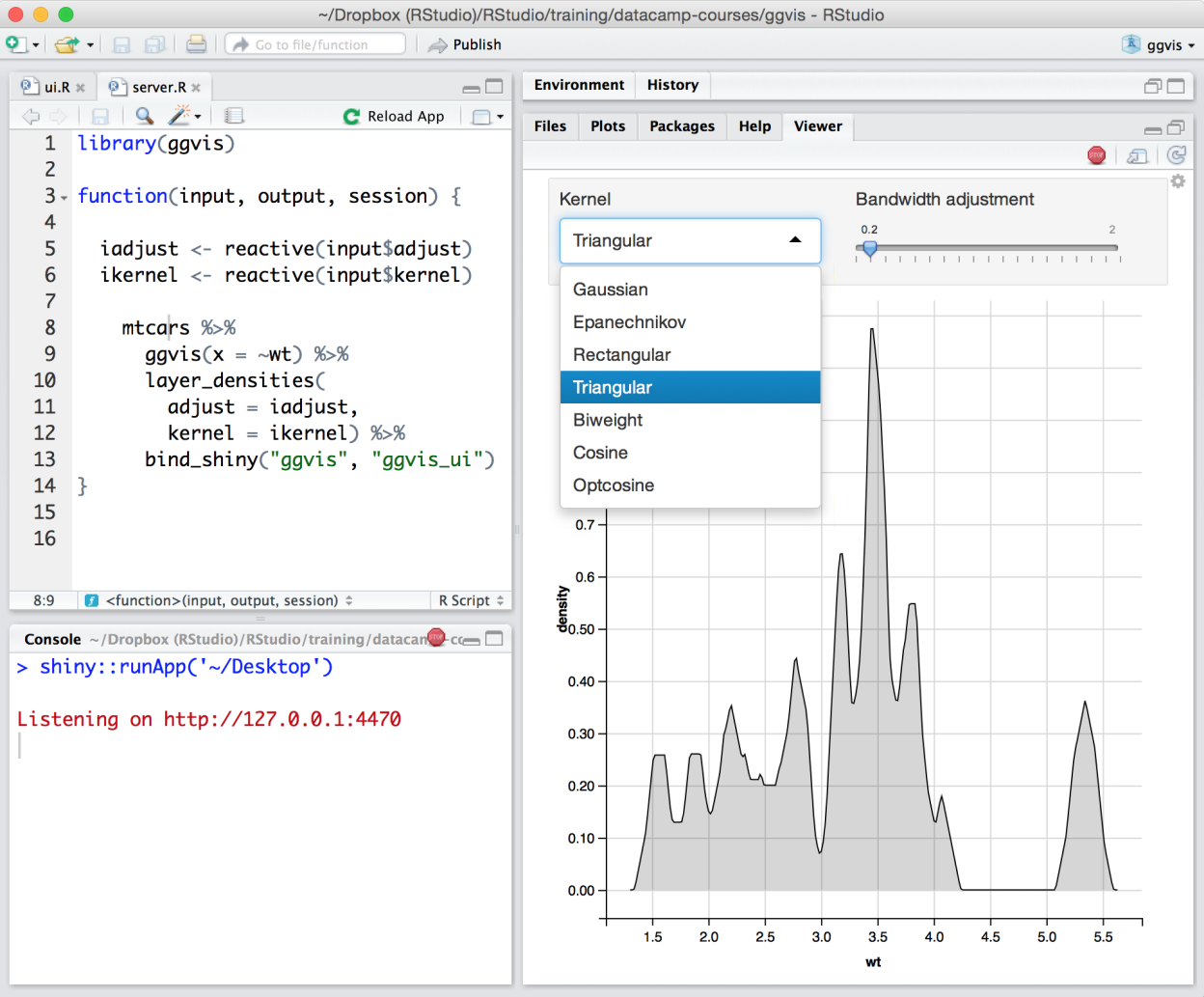
Task: Print the current file with printer icon
Action: click(x=196, y=44)
